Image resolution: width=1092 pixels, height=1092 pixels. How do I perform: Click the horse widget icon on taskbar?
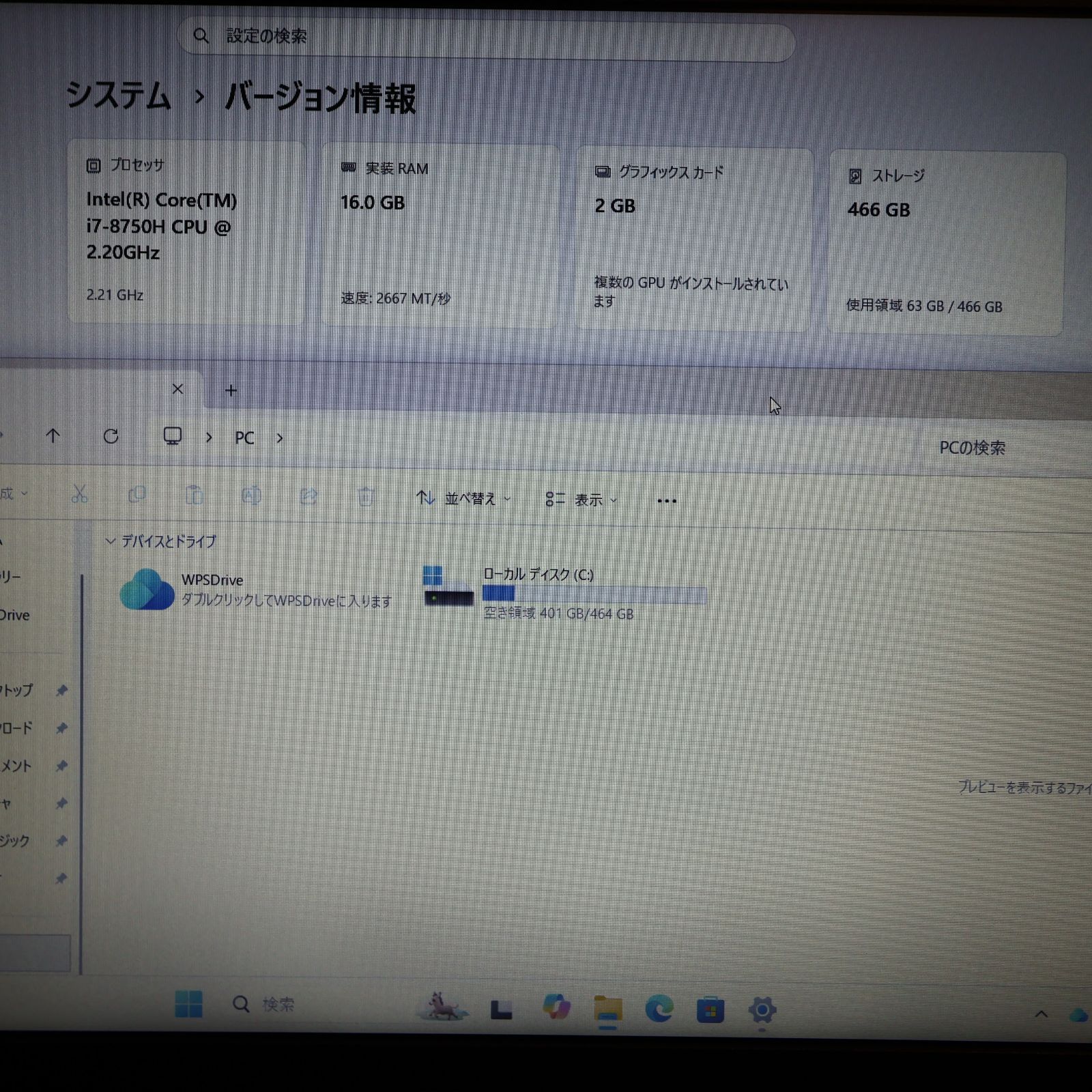point(443,1007)
